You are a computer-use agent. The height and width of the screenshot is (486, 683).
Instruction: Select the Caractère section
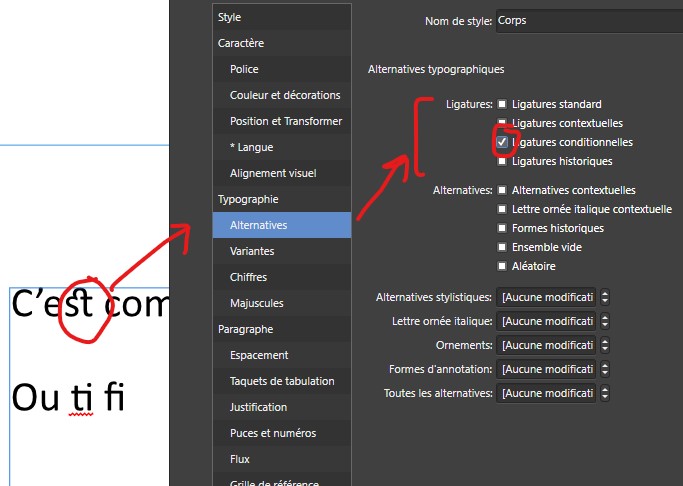[x=282, y=43]
